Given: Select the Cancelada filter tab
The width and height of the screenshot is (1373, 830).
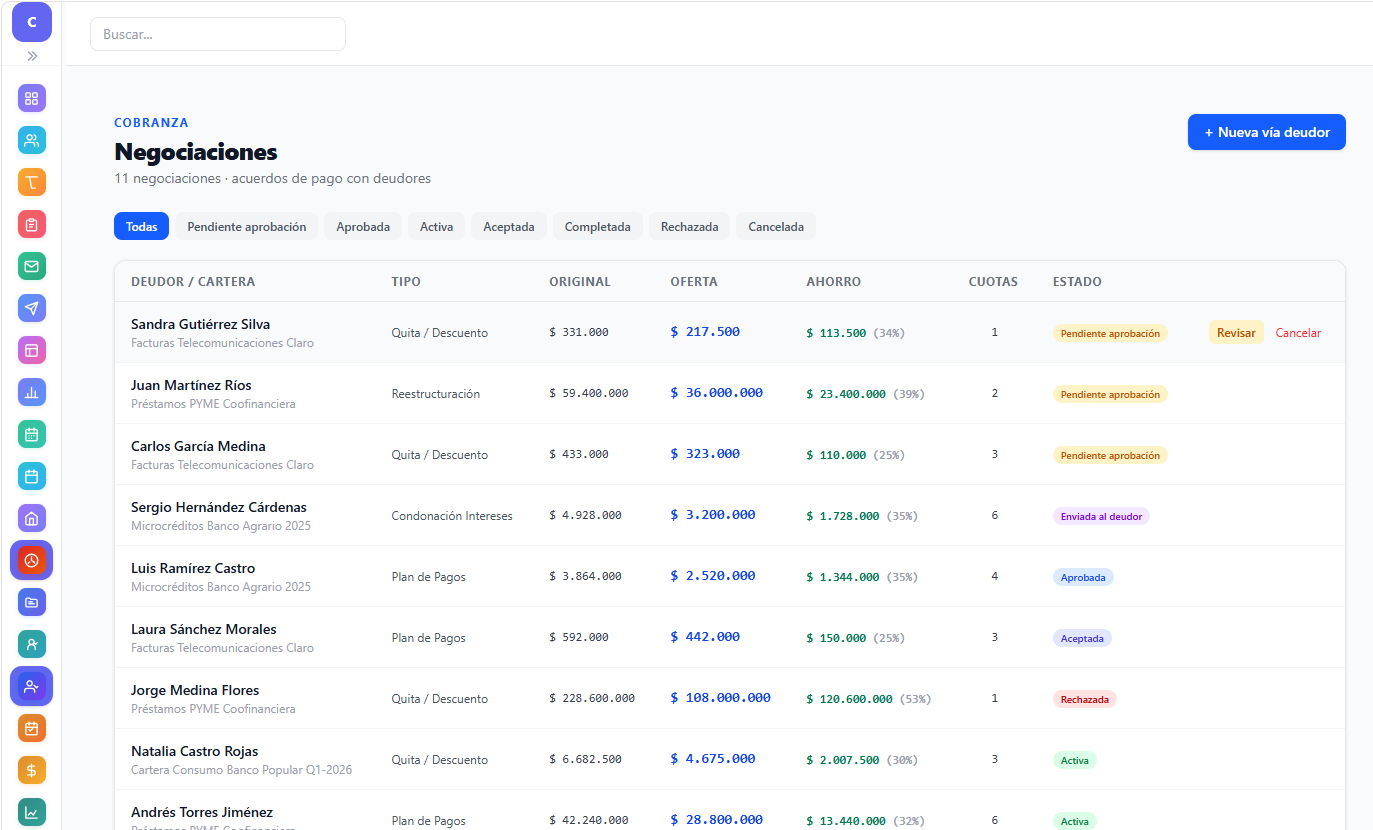Looking at the screenshot, I should pos(776,227).
